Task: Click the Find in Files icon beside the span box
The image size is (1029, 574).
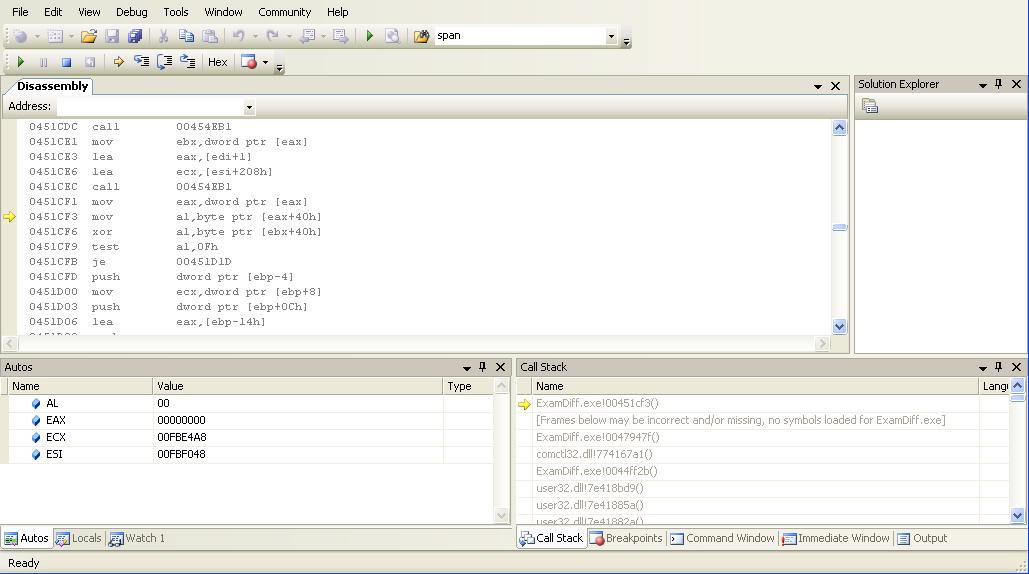Action: (421, 36)
